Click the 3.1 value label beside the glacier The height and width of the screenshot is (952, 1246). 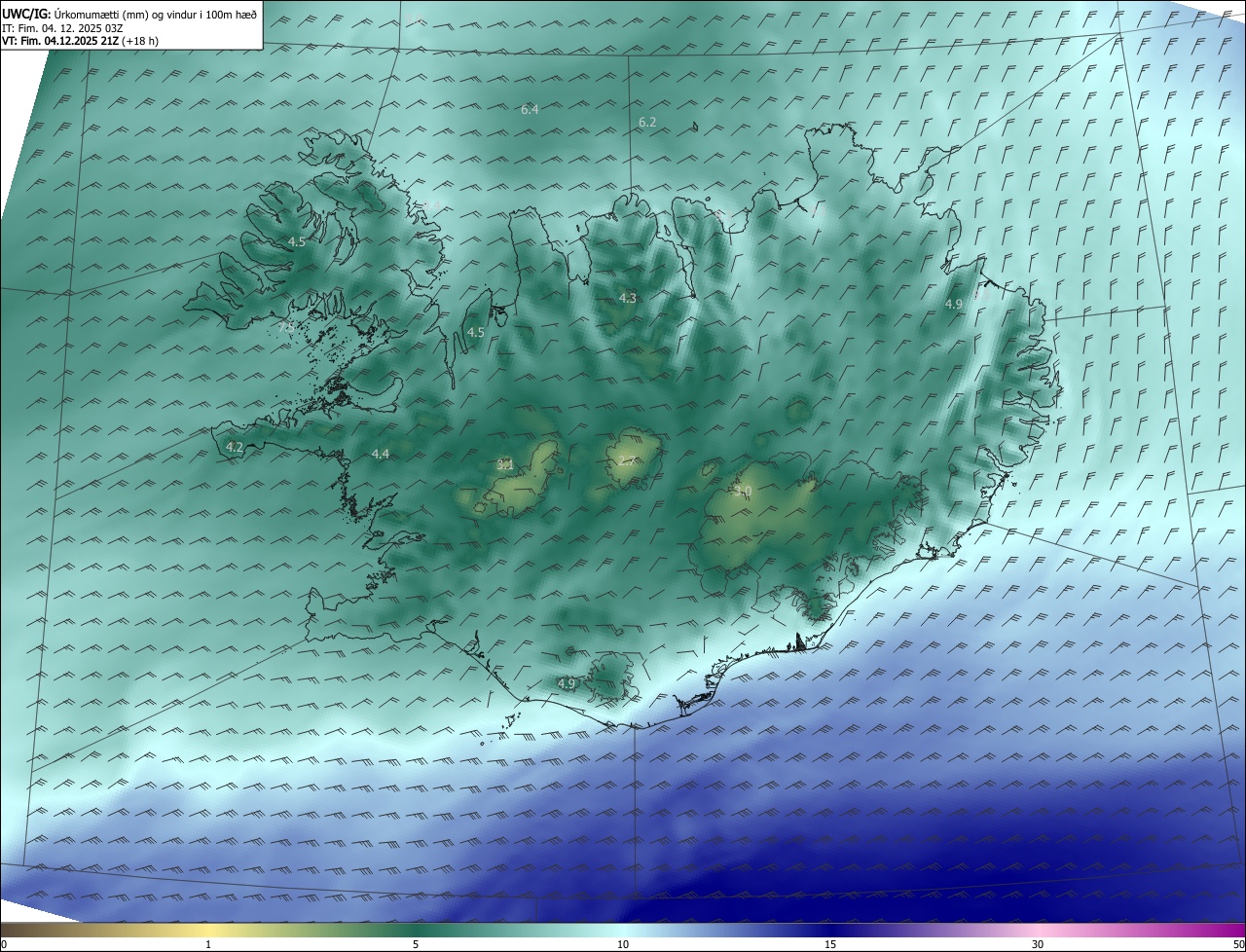[504, 464]
